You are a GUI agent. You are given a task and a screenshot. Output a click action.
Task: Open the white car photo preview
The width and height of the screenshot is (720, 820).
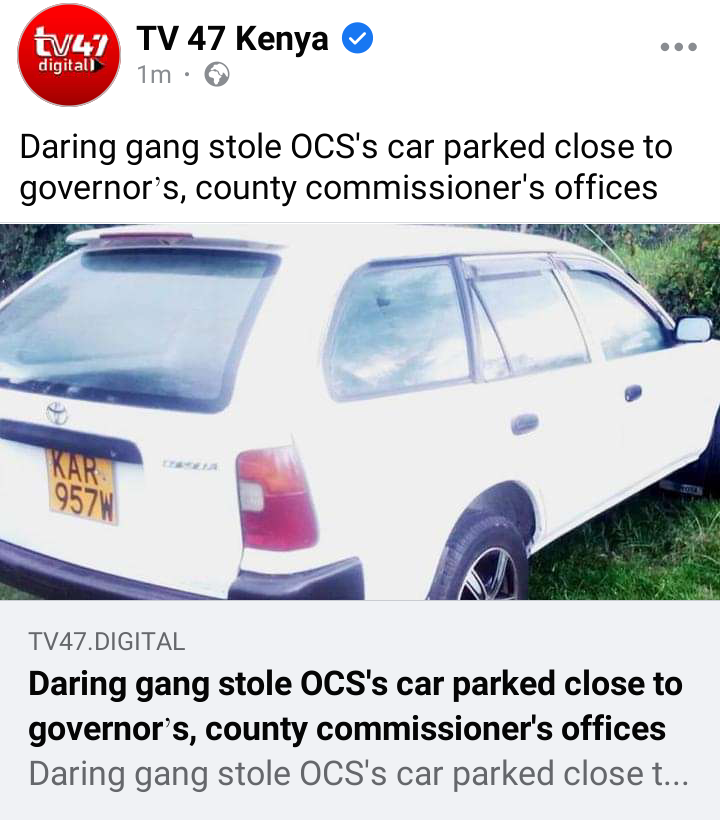click(360, 412)
